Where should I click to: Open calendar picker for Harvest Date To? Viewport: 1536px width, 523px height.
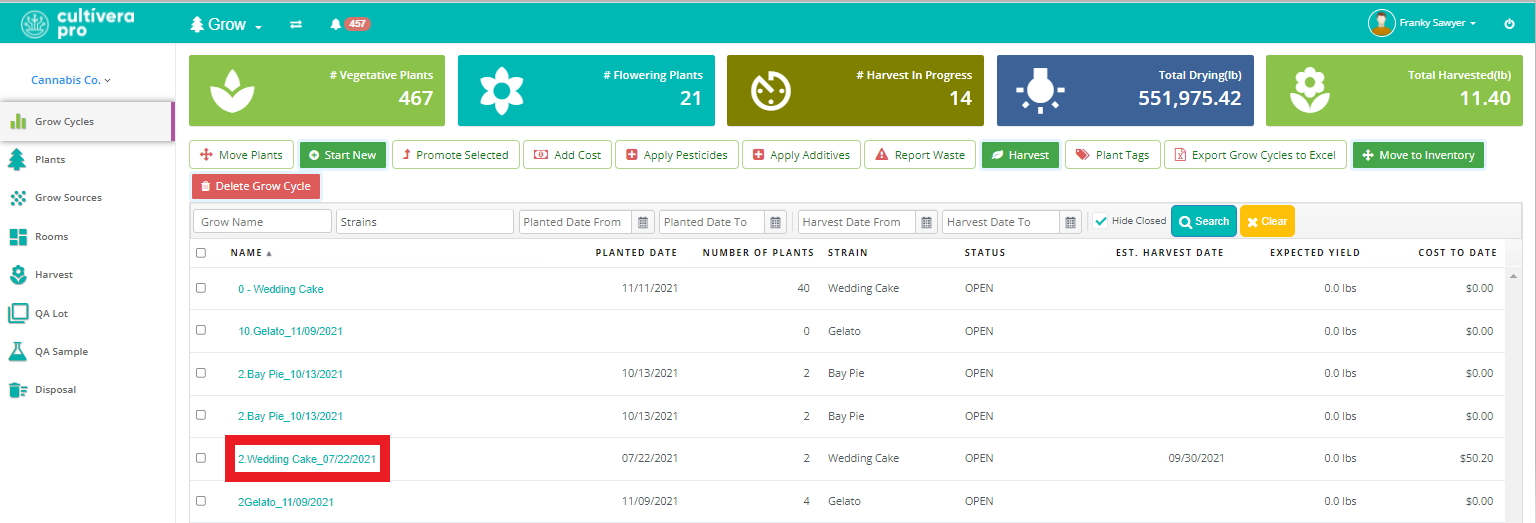coord(1071,222)
